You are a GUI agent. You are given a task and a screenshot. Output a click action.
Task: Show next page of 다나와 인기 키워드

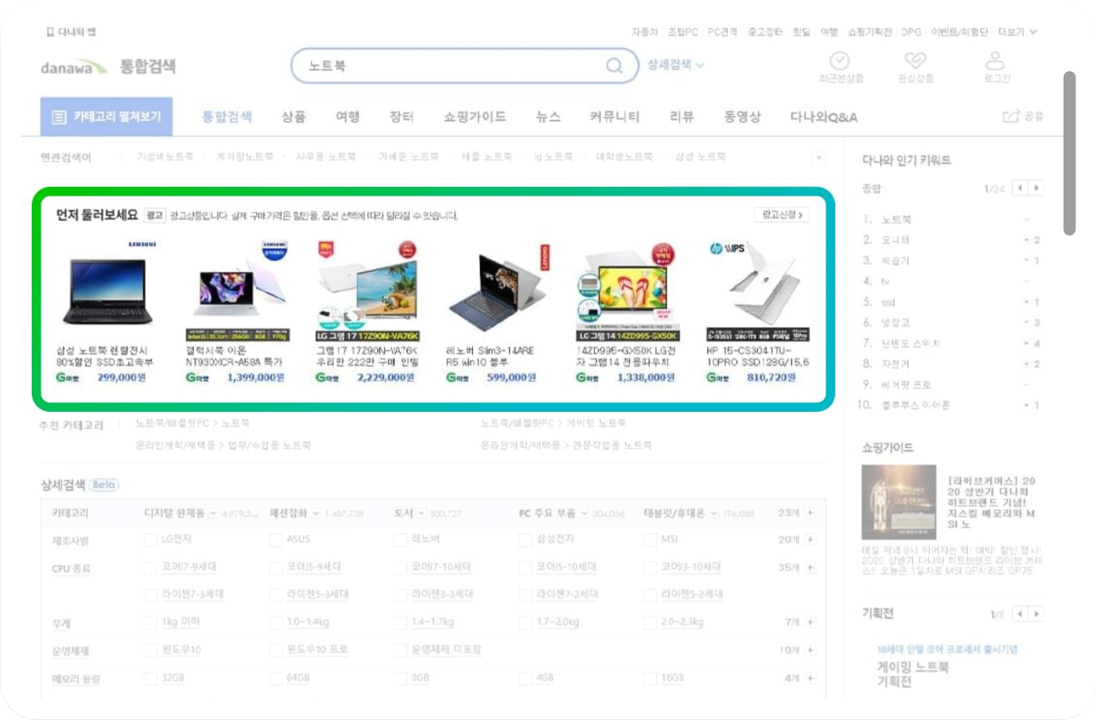pos(1037,188)
